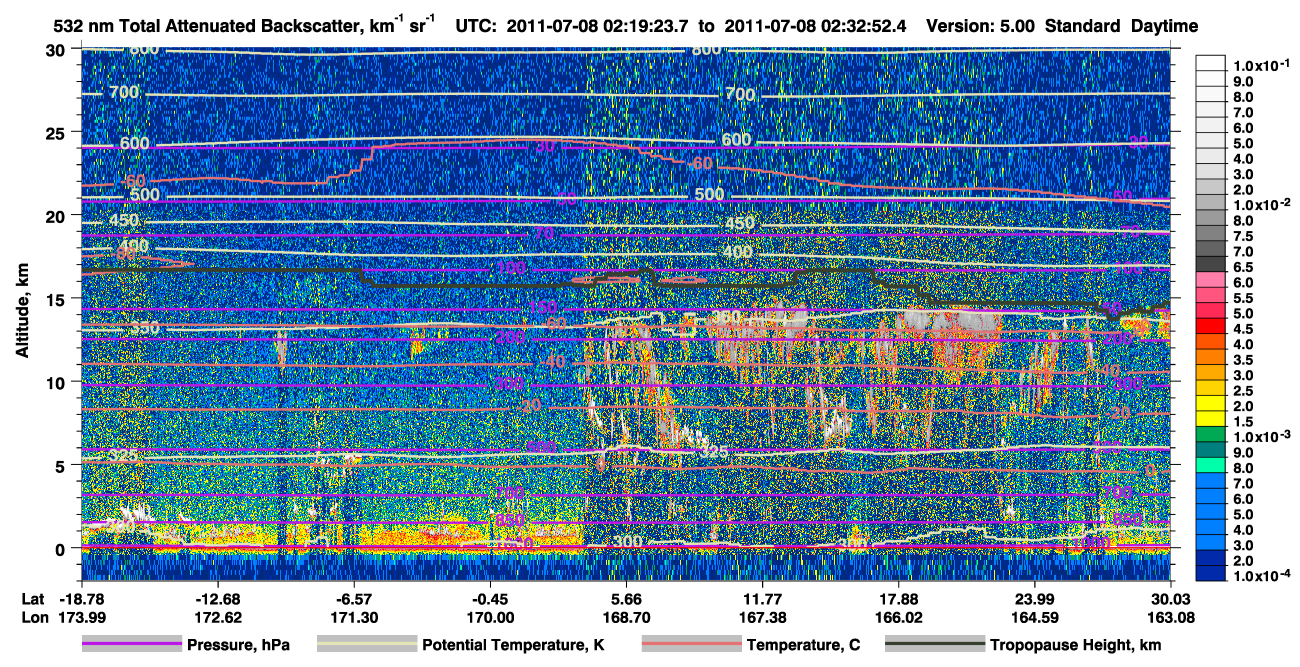The height and width of the screenshot is (667, 1300).
Task: Click the latitude value 17.88
Action: [x=898, y=599]
